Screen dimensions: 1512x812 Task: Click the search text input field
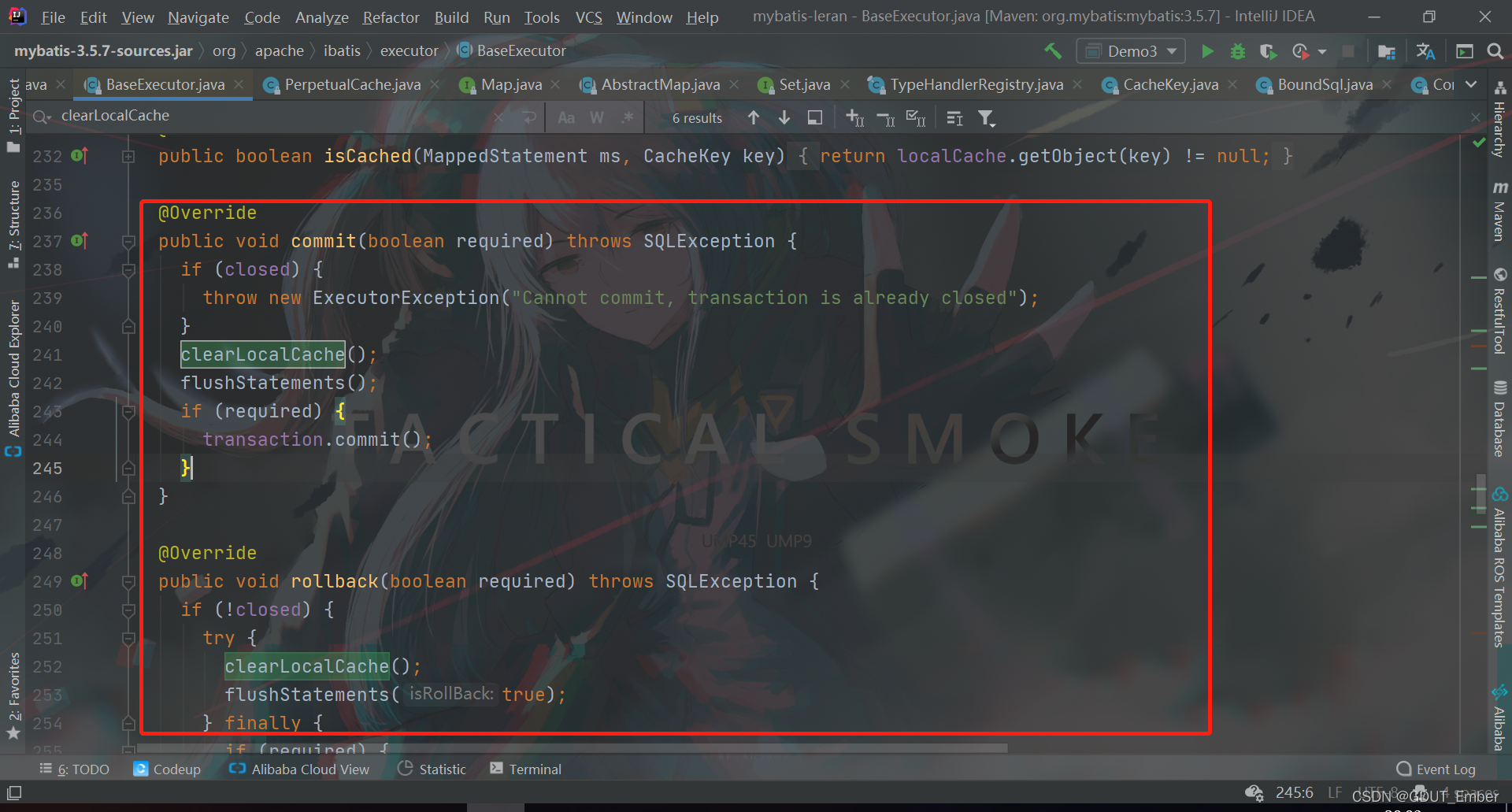[273, 116]
